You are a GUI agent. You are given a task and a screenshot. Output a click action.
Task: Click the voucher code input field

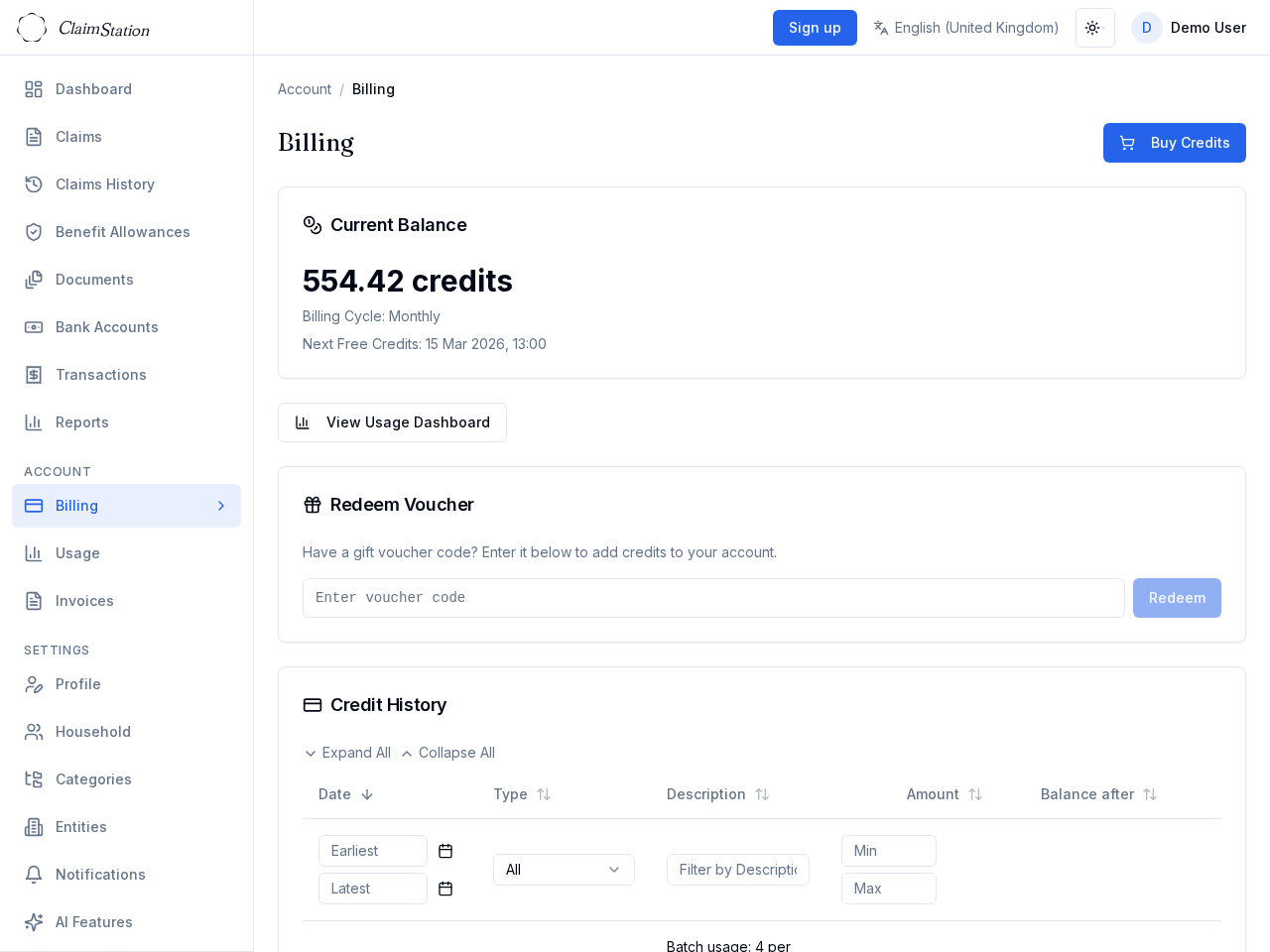click(713, 598)
